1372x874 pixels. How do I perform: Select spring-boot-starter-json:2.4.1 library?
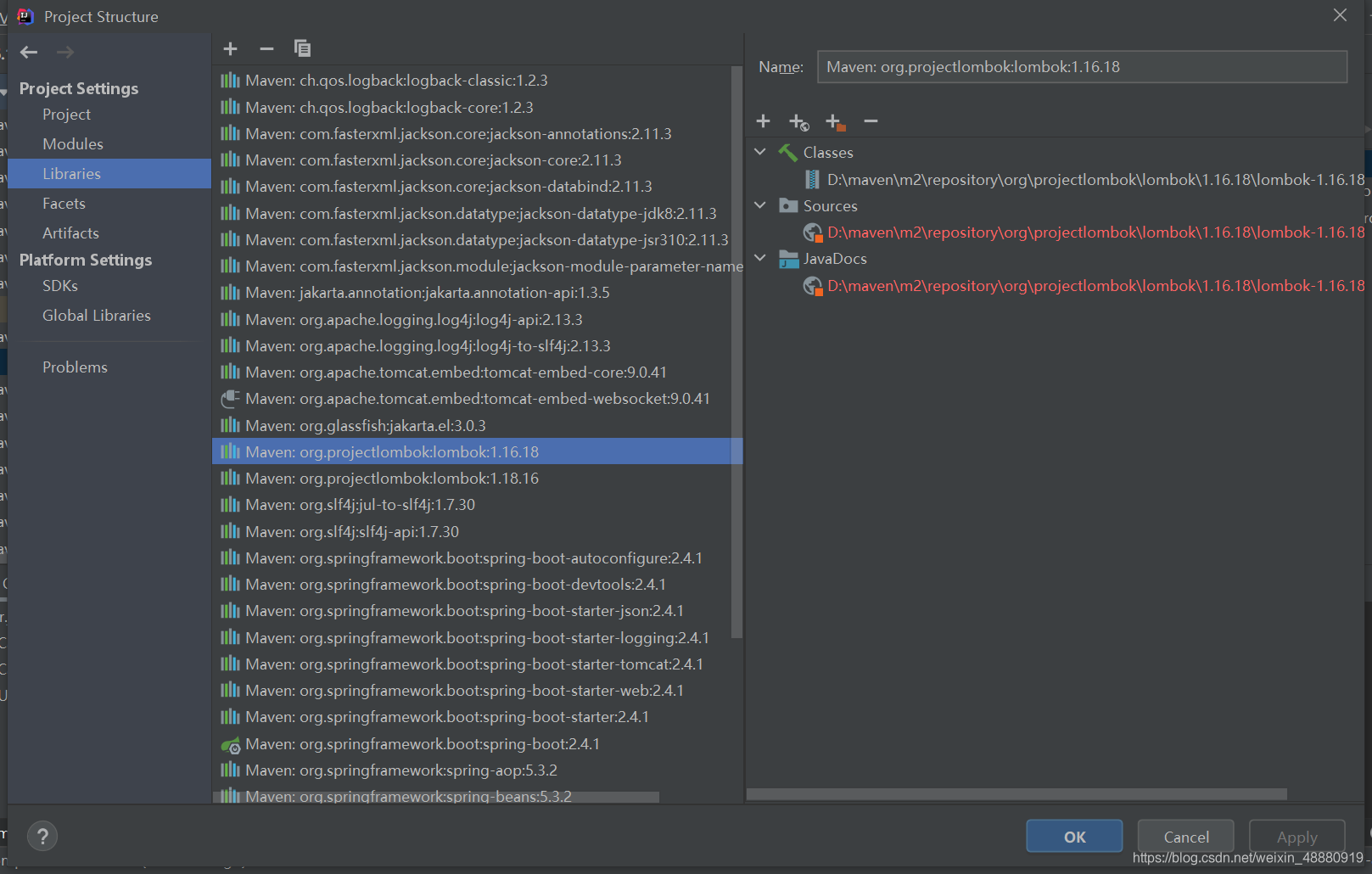point(477,611)
